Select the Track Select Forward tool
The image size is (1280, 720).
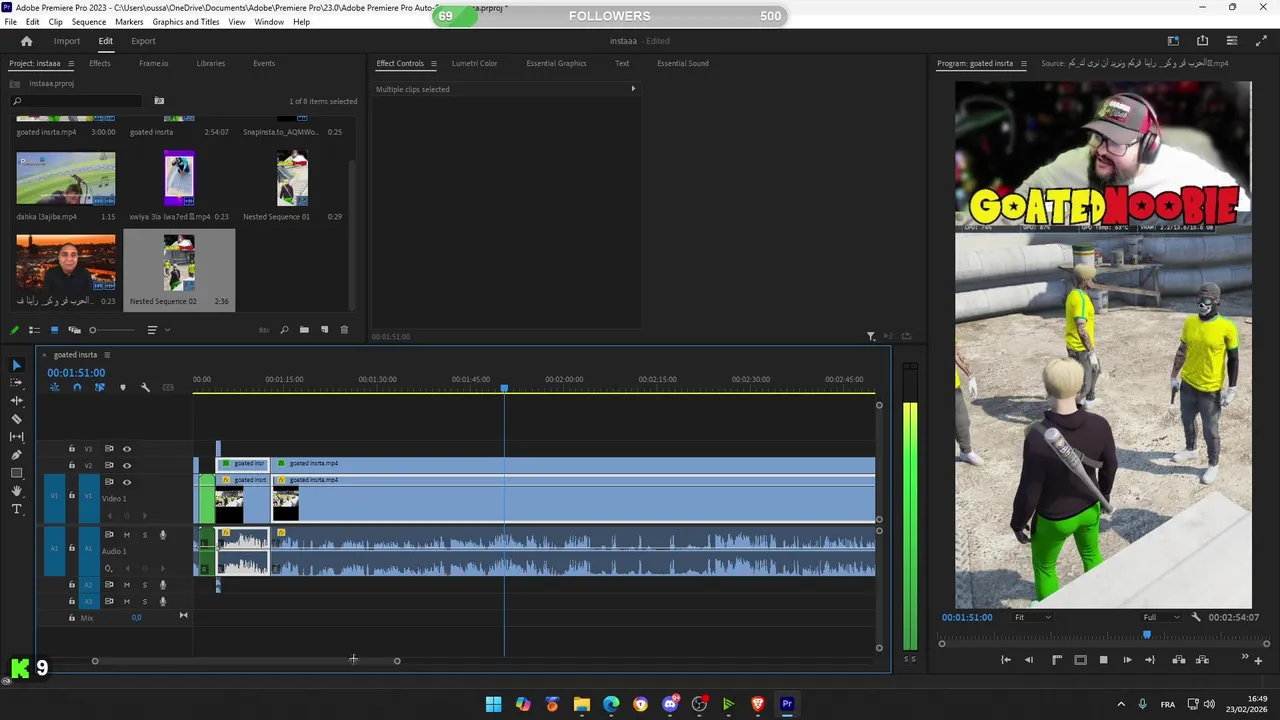coord(16,383)
